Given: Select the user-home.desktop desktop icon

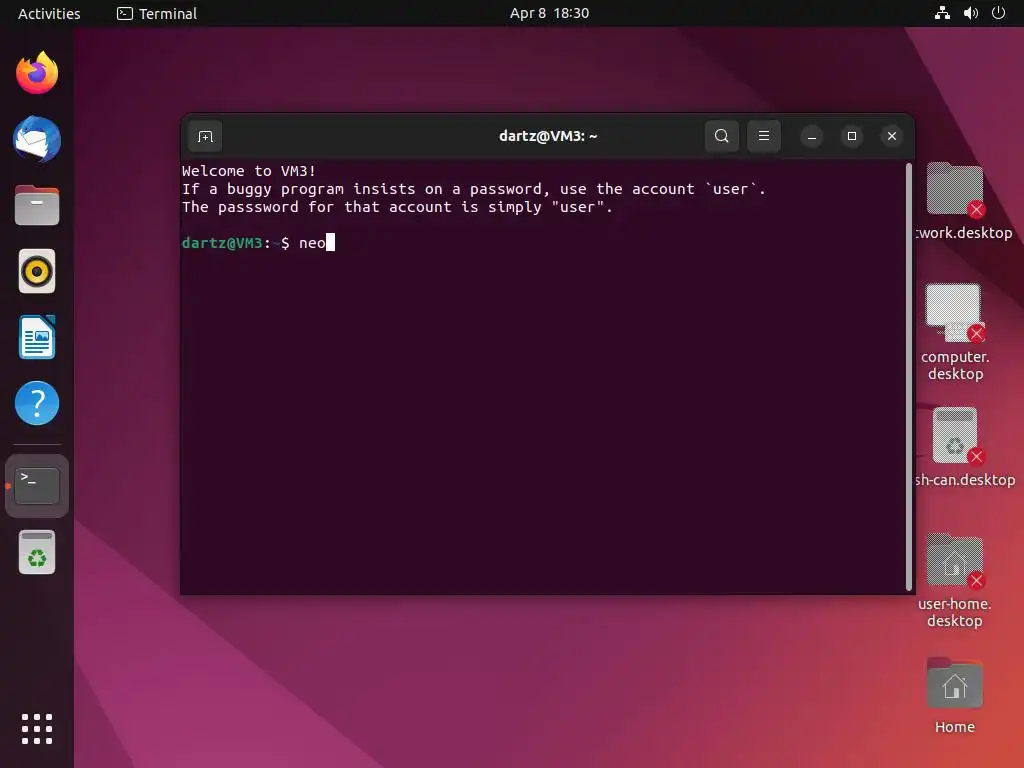Looking at the screenshot, I should (955, 581).
